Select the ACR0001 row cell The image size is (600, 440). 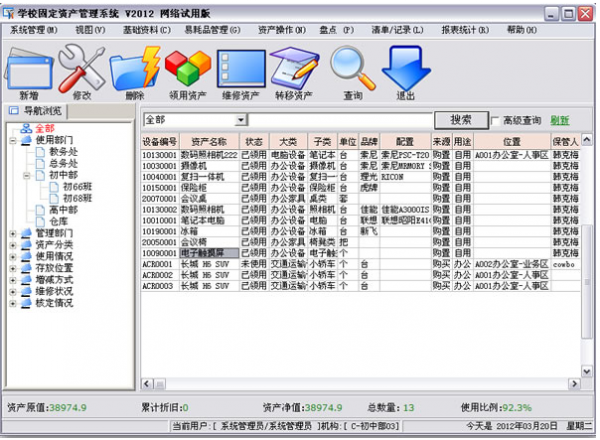point(160,264)
